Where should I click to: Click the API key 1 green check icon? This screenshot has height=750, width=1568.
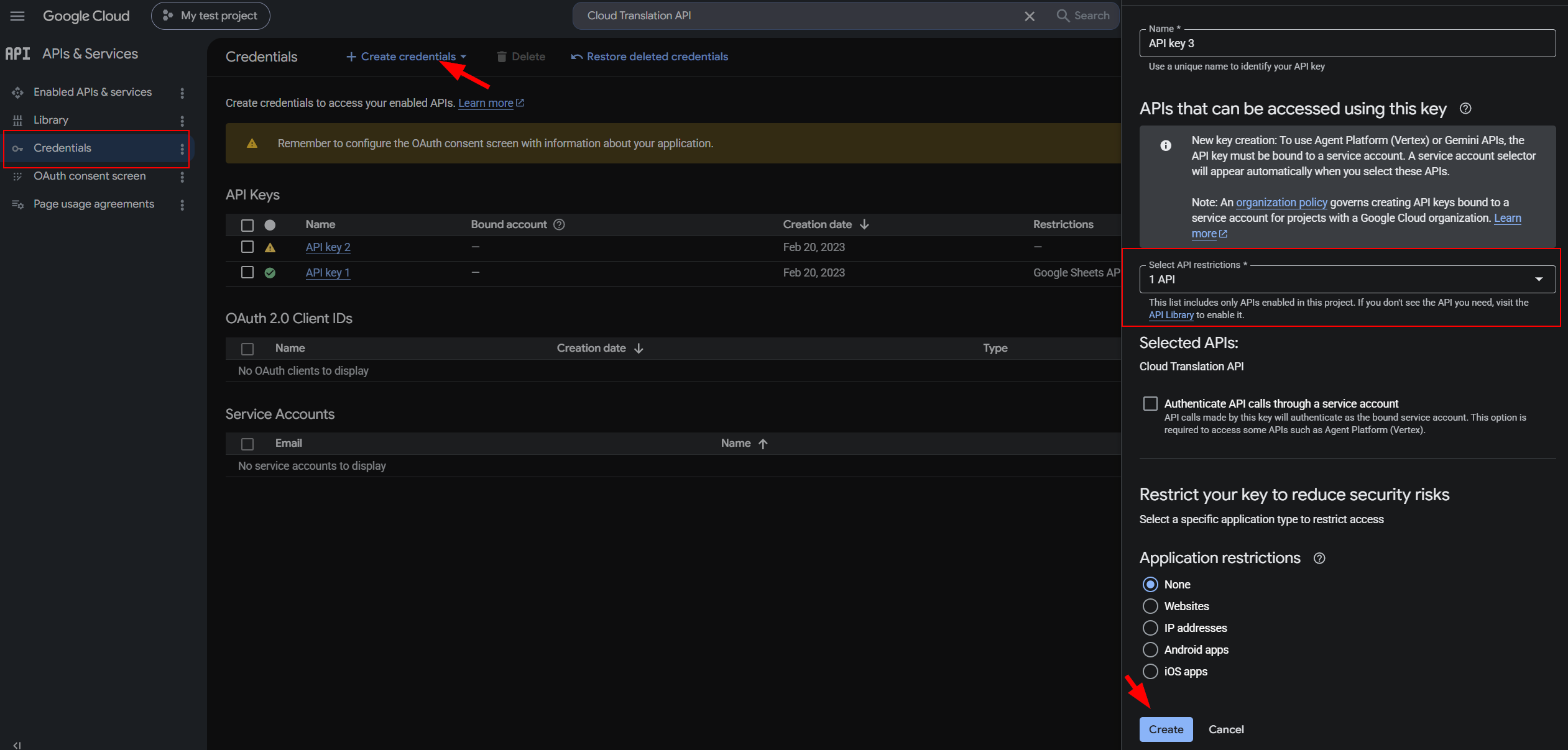pyautogui.click(x=270, y=272)
